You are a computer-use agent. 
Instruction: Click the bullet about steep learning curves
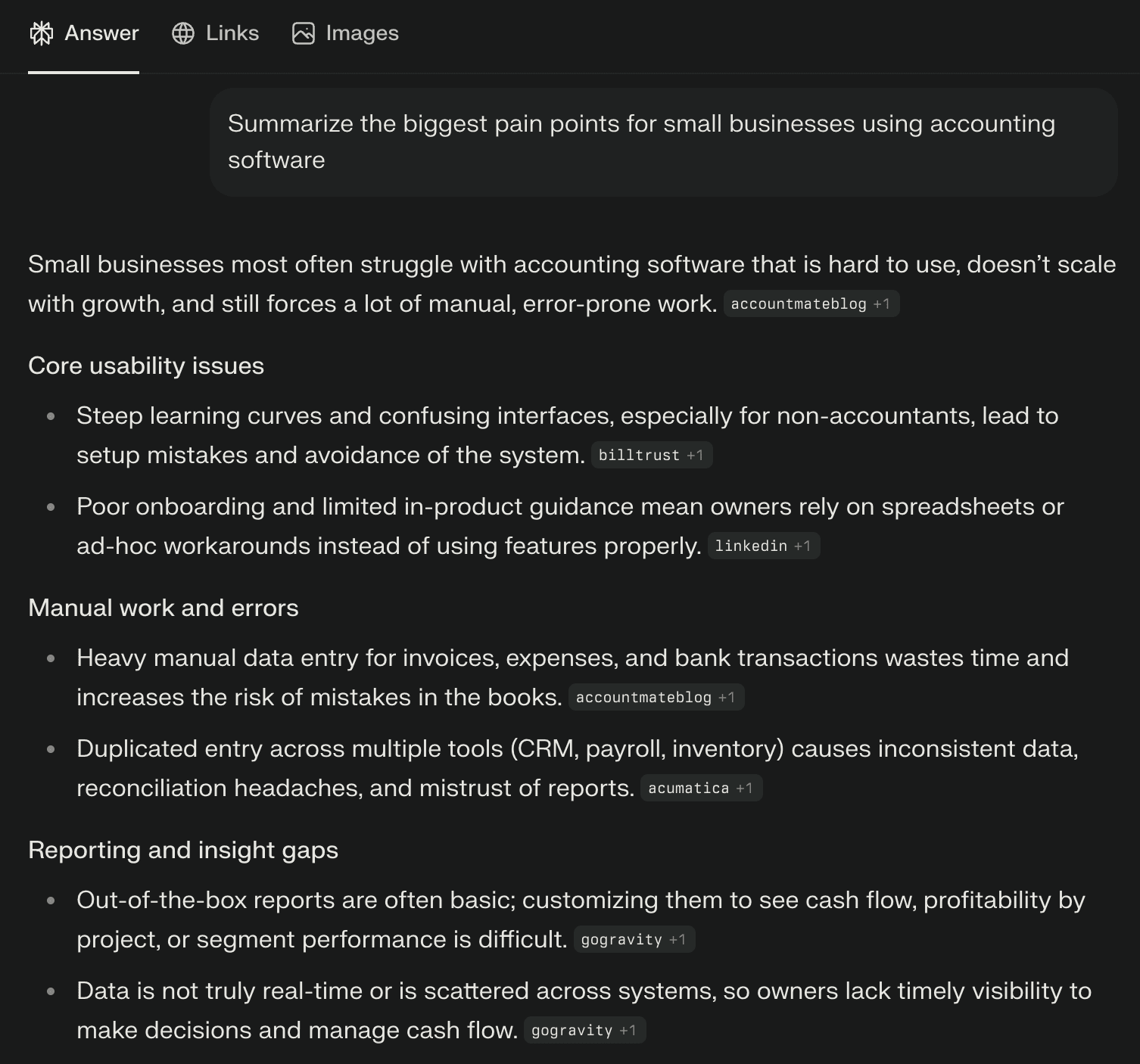click(x=567, y=416)
